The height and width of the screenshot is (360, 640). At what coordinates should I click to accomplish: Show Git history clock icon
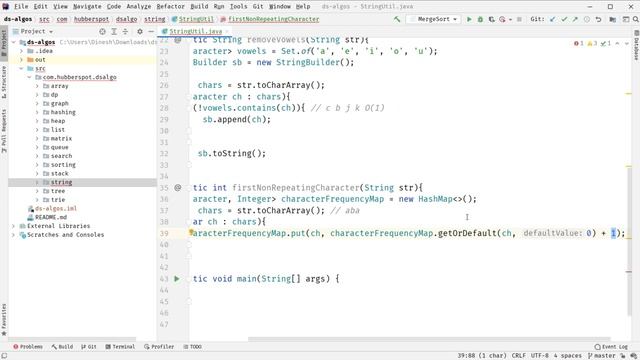pyautogui.click(x=587, y=19)
